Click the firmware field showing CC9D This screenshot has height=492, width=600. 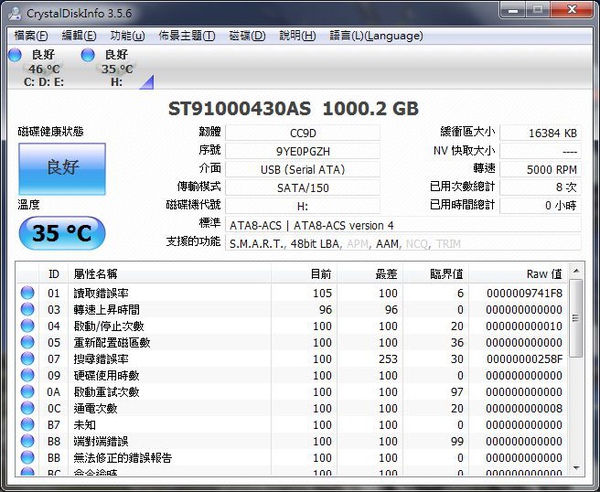pos(303,133)
